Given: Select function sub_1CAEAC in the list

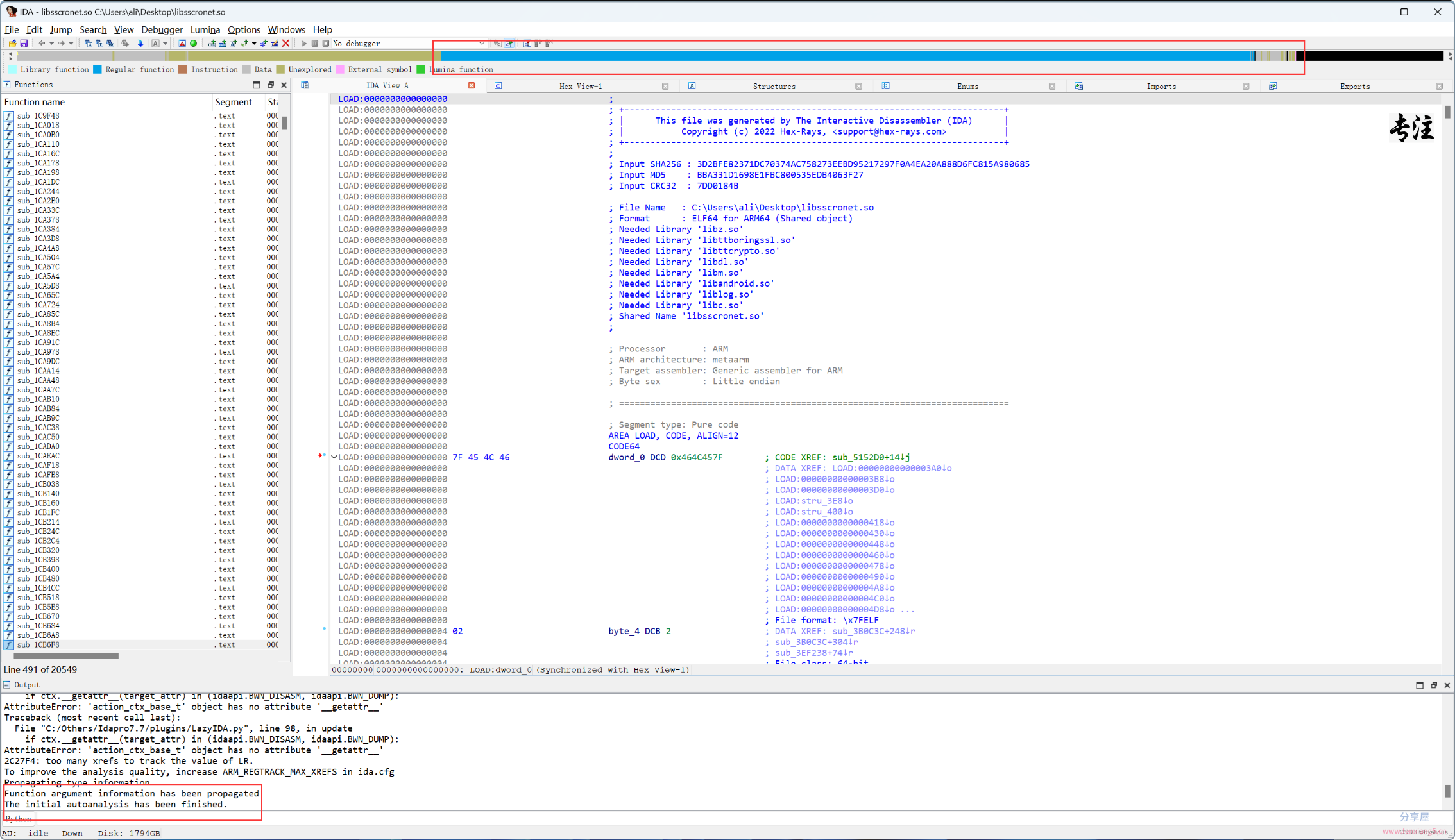Looking at the screenshot, I should tap(38, 456).
